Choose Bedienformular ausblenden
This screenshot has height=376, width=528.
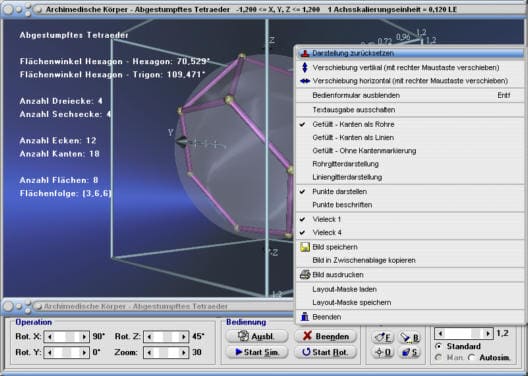point(410,95)
